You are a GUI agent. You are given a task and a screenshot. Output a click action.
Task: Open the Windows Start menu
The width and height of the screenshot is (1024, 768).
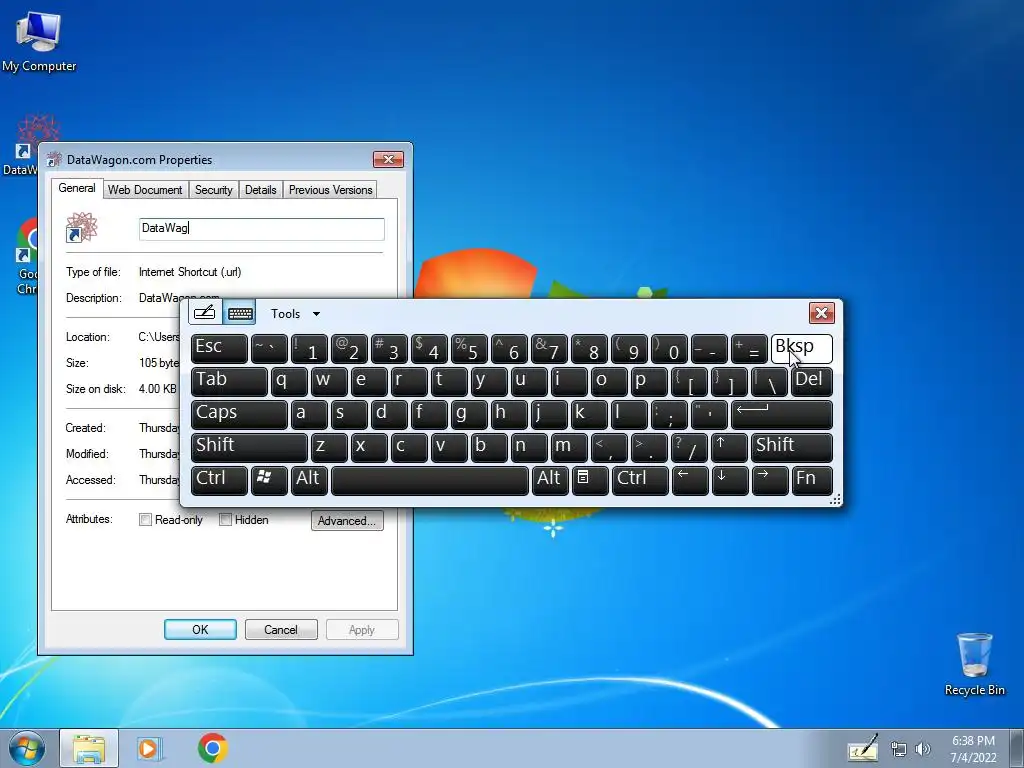(x=25, y=748)
